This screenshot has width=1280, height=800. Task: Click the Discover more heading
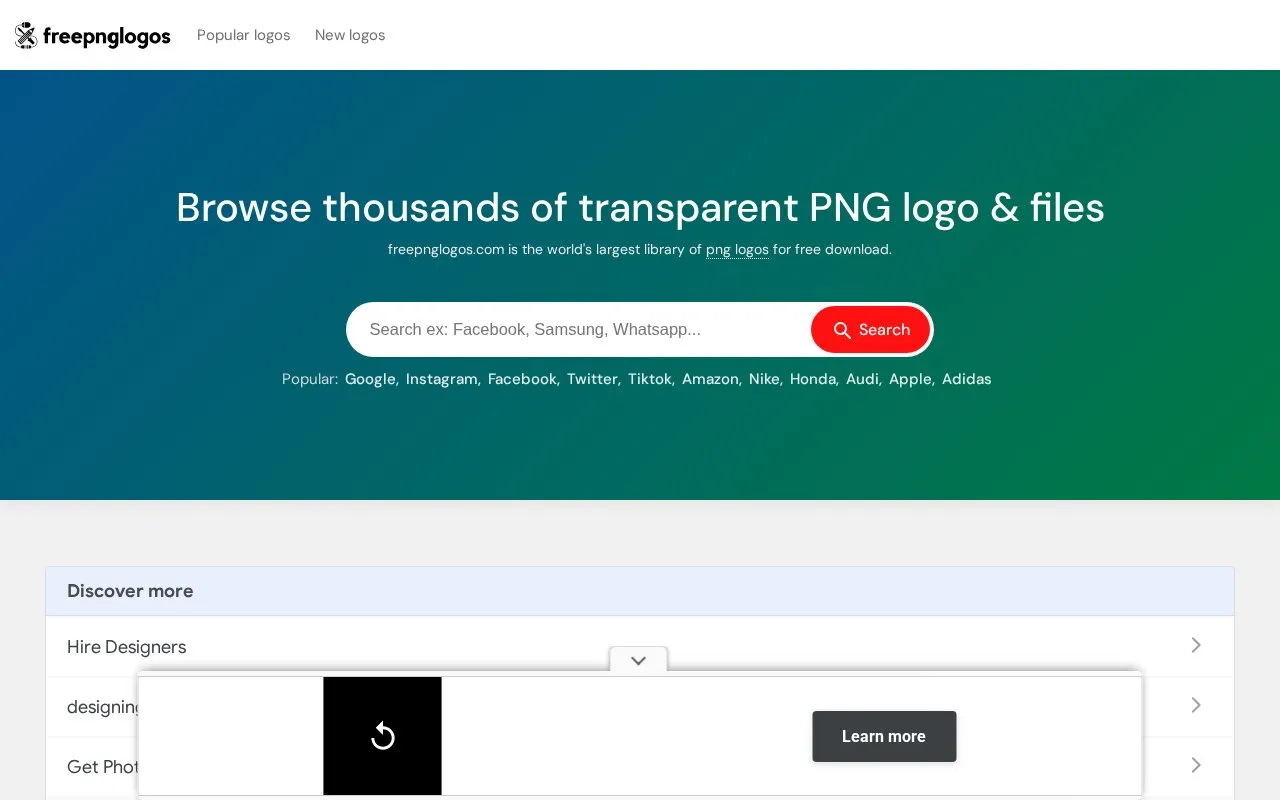[x=130, y=591]
